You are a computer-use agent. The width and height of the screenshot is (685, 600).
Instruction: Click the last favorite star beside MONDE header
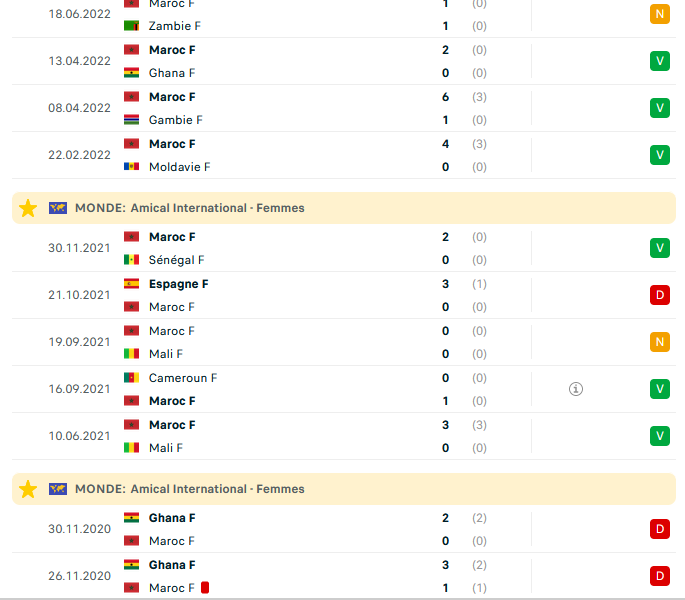point(28,489)
